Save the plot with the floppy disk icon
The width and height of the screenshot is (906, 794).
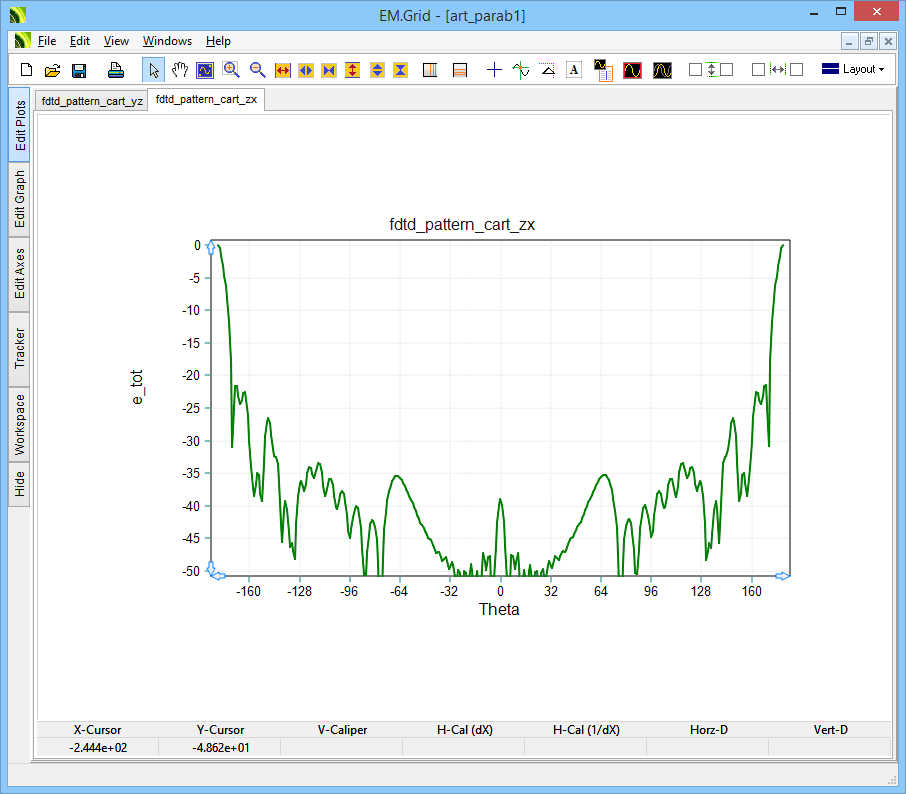point(79,70)
